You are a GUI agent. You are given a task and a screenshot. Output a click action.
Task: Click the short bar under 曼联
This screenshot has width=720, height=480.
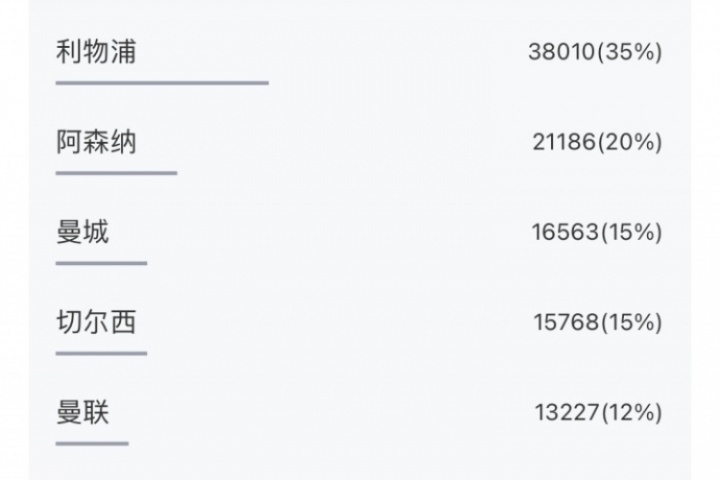[x=92, y=442]
